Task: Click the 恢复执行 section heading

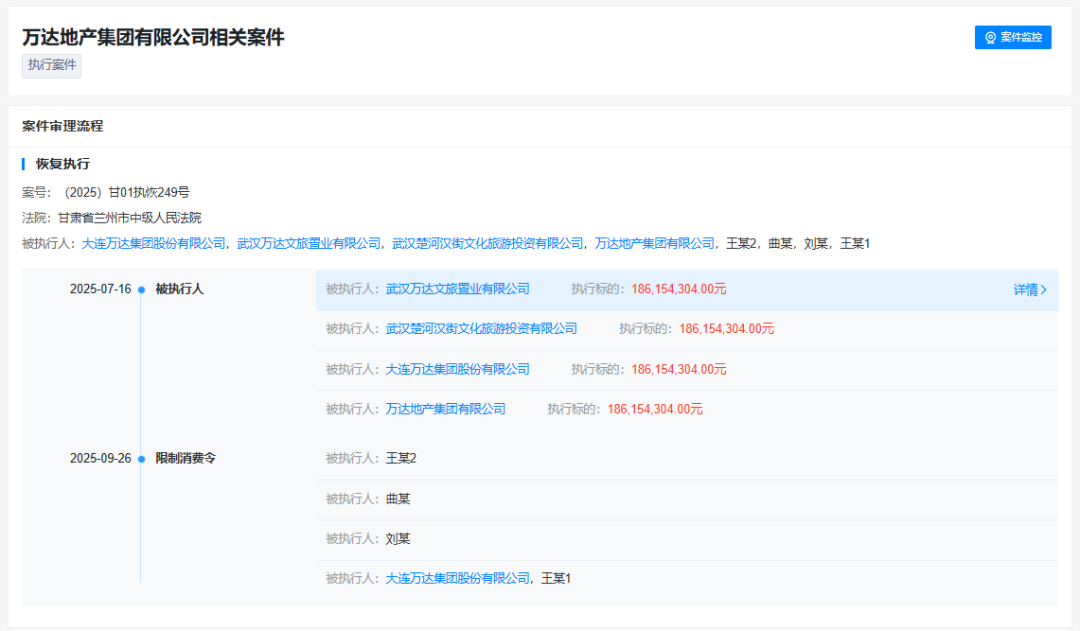Action: click(x=63, y=164)
